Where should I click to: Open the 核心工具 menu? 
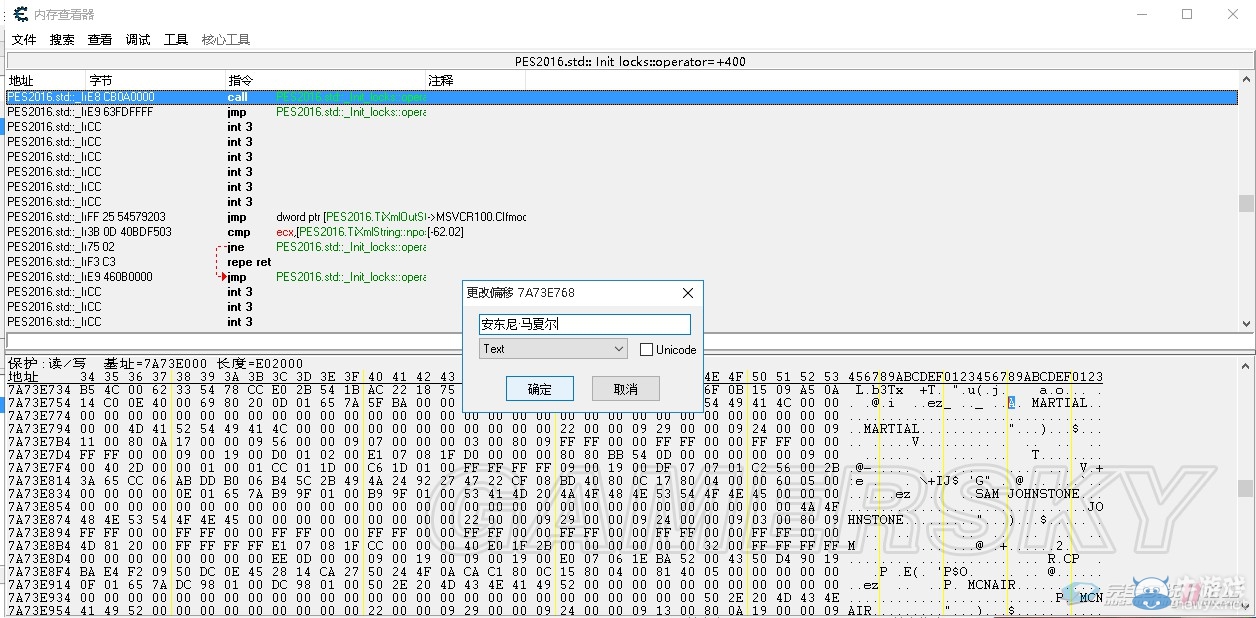tap(226, 40)
